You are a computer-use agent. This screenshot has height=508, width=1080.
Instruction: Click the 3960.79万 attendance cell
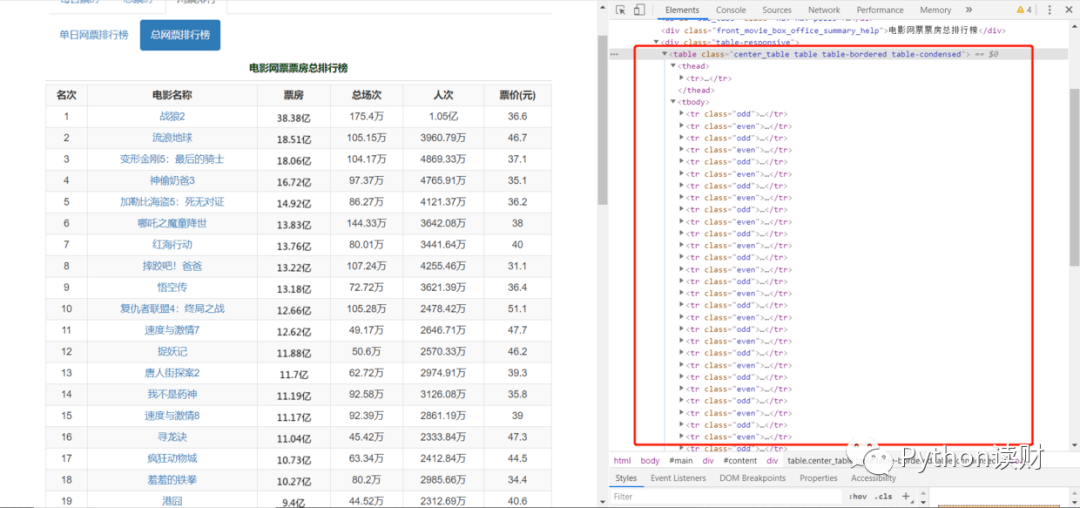pos(443,138)
